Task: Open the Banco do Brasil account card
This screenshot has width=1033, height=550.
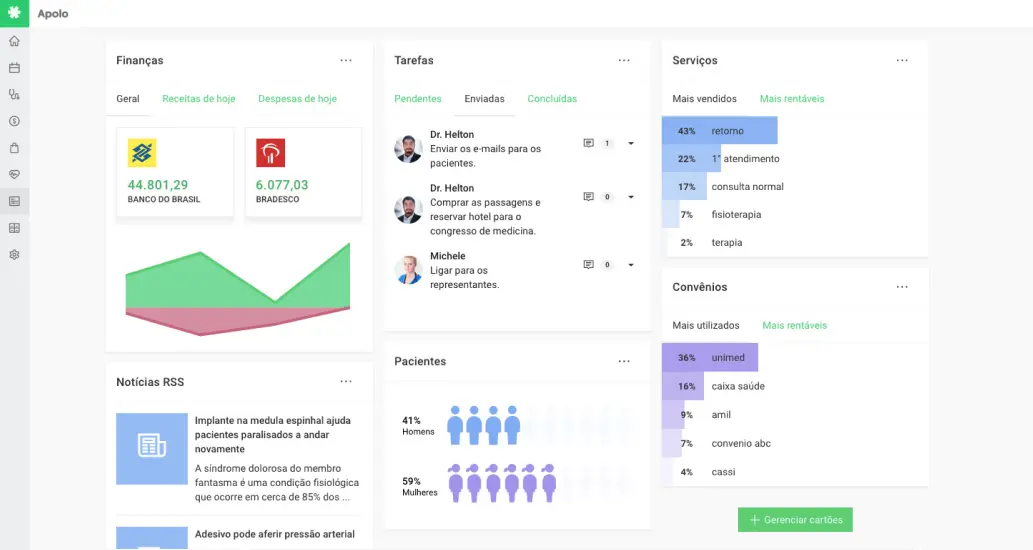Action: point(175,172)
